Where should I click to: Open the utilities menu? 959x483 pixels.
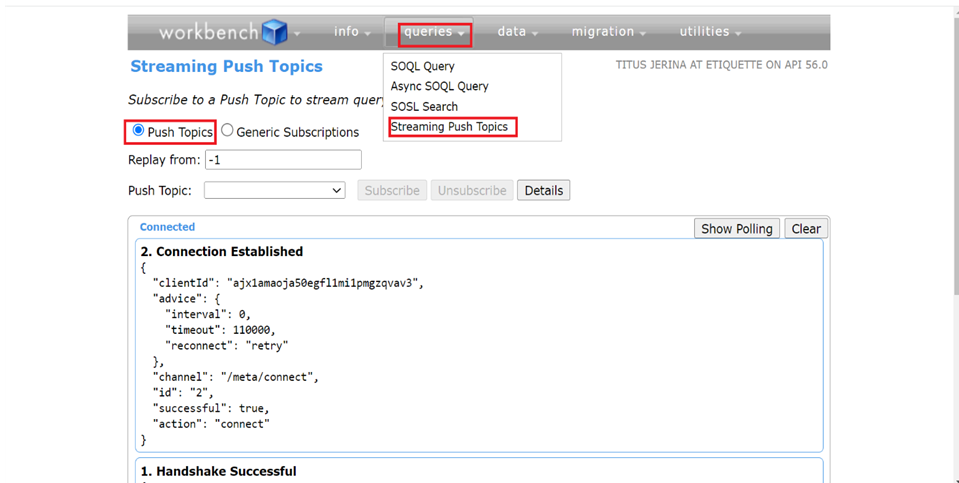pyautogui.click(x=710, y=32)
